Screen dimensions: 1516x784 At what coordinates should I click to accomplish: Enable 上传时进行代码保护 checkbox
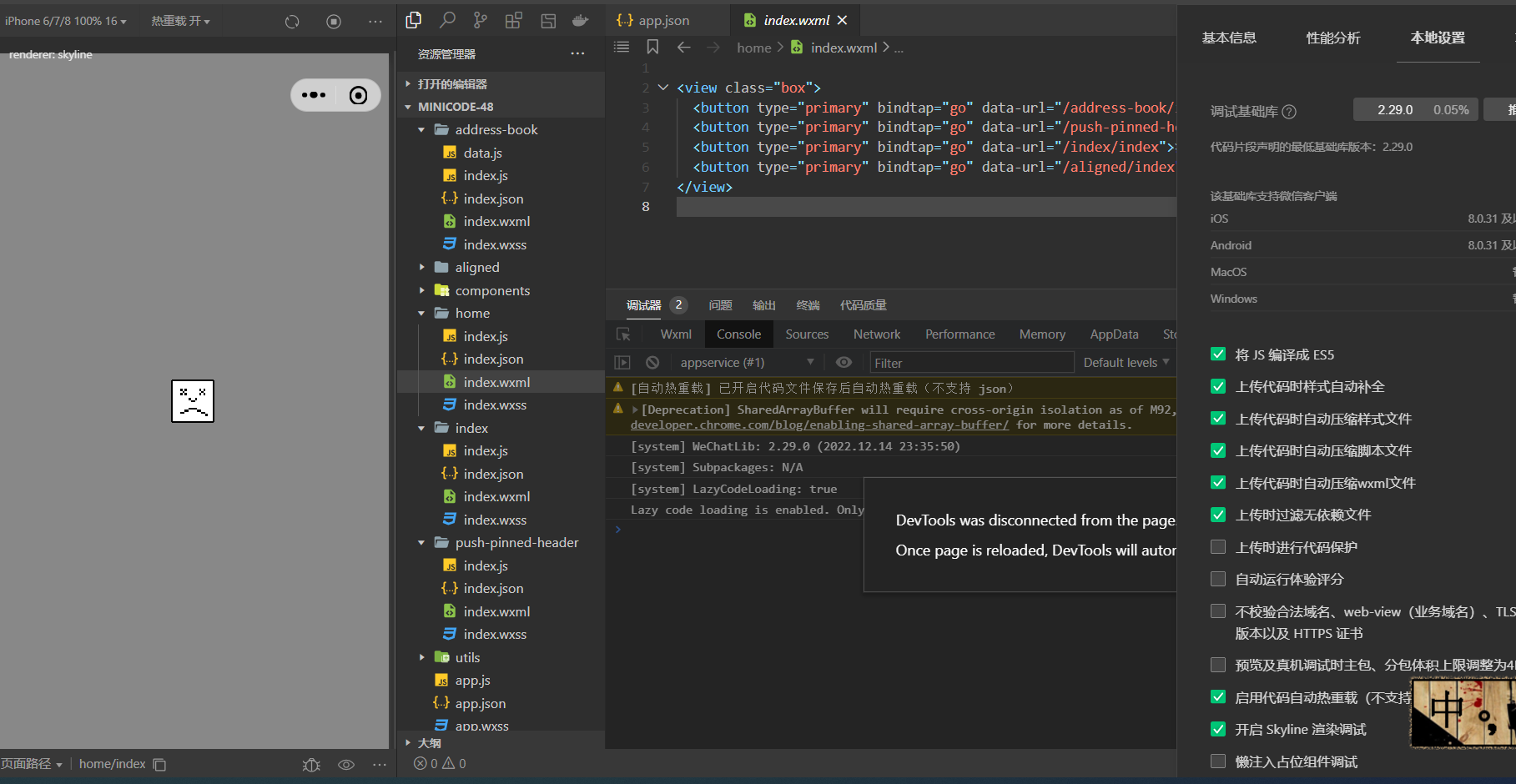click(x=1218, y=547)
